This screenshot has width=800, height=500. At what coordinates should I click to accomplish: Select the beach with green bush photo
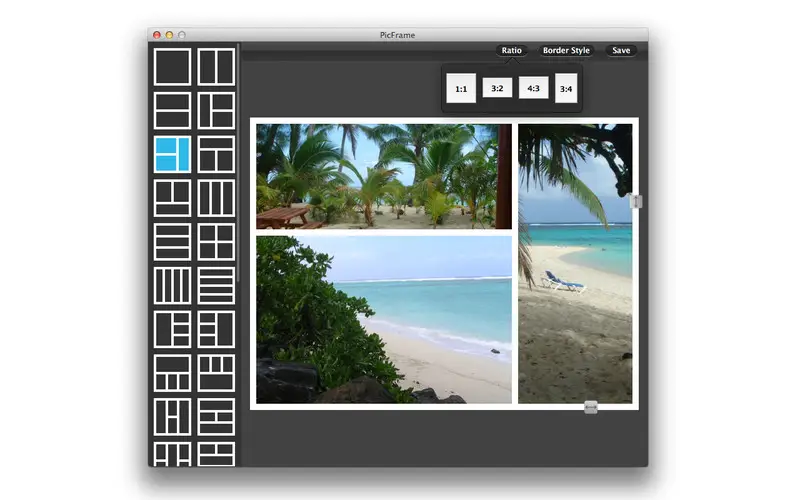point(384,319)
